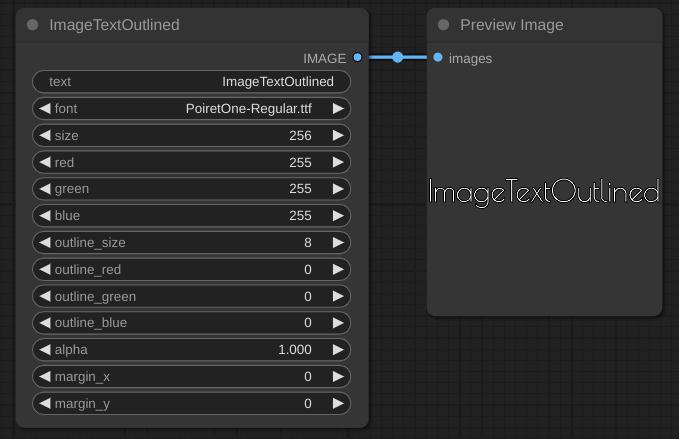This screenshot has height=439, width=679.
Task: Switch to the next font with right arrow
Action: [338, 108]
